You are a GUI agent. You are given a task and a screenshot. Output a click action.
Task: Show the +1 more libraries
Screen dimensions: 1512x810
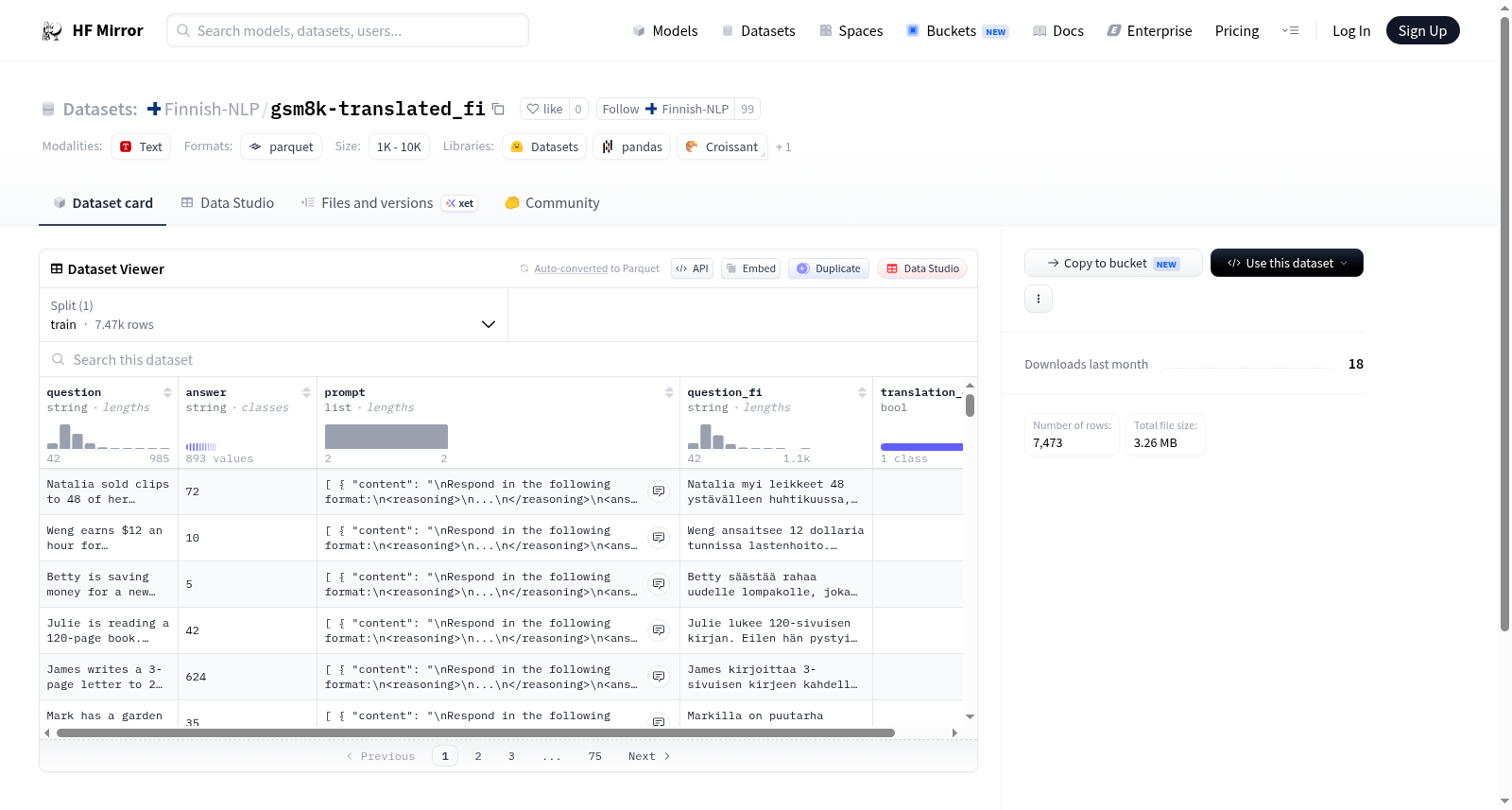(x=783, y=147)
